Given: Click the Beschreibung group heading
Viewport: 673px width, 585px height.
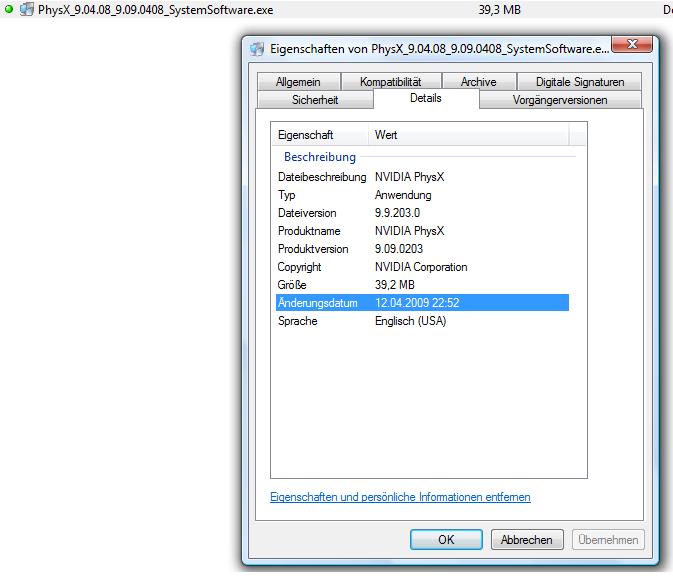Looking at the screenshot, I should pyautogui.click(x=320, y=157).
